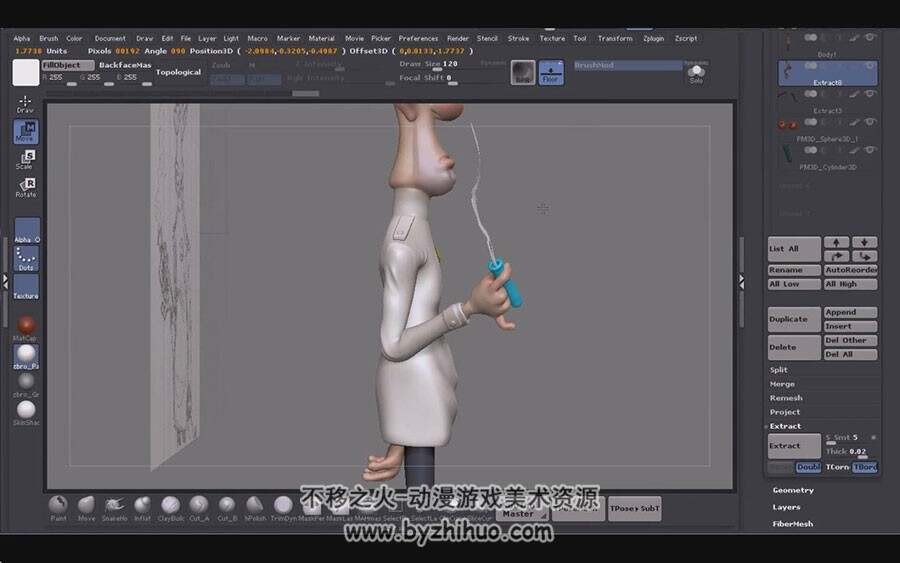
Task: Click the white main color swatch
Action: (x=26, y=73)
